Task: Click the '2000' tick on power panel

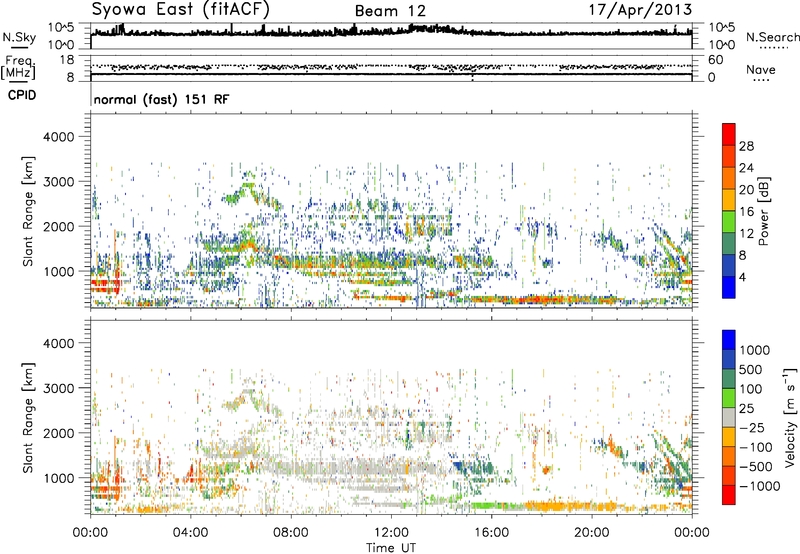Action: (x=58, y=226)
